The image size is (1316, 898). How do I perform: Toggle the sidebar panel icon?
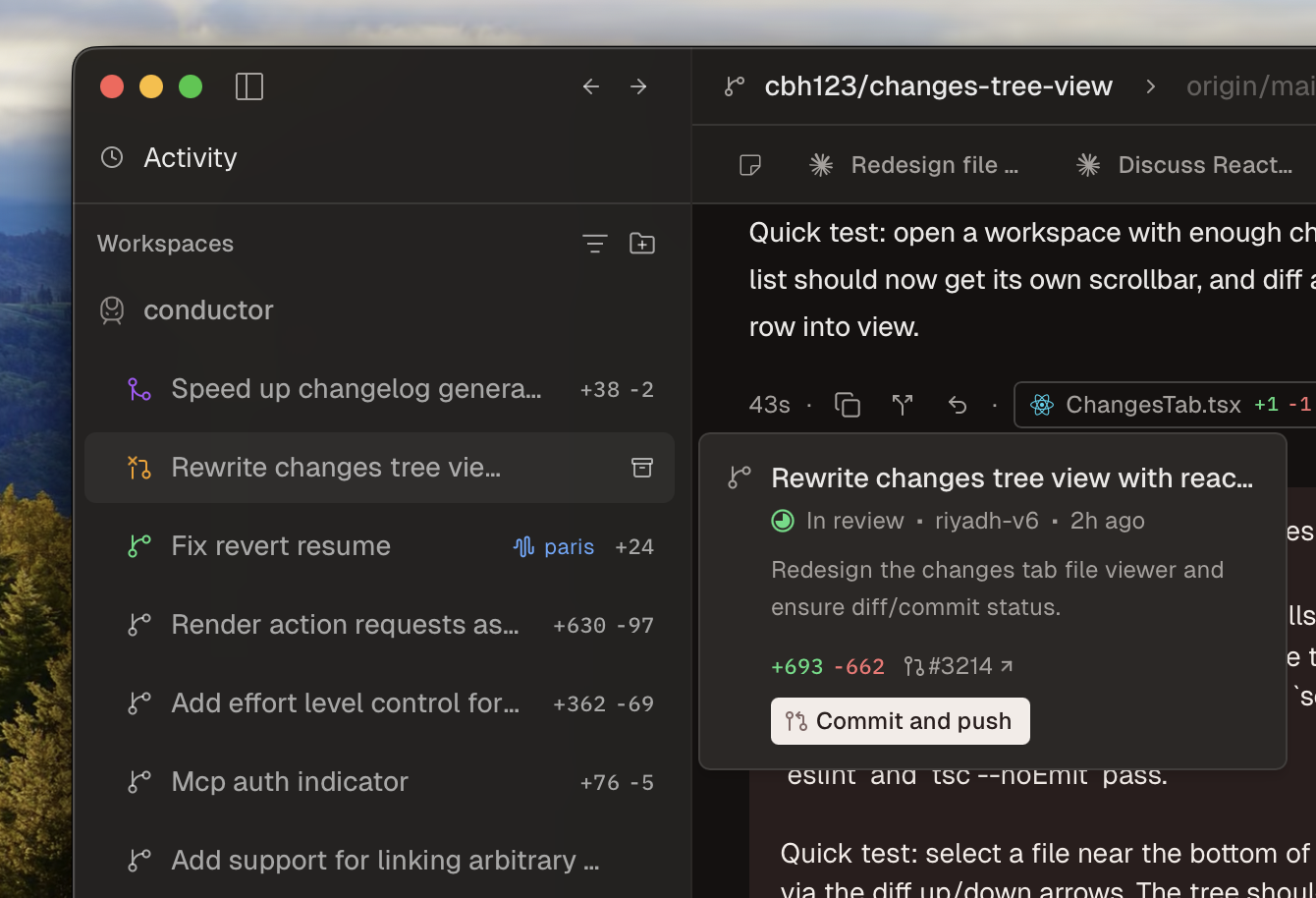coord(249,86)
